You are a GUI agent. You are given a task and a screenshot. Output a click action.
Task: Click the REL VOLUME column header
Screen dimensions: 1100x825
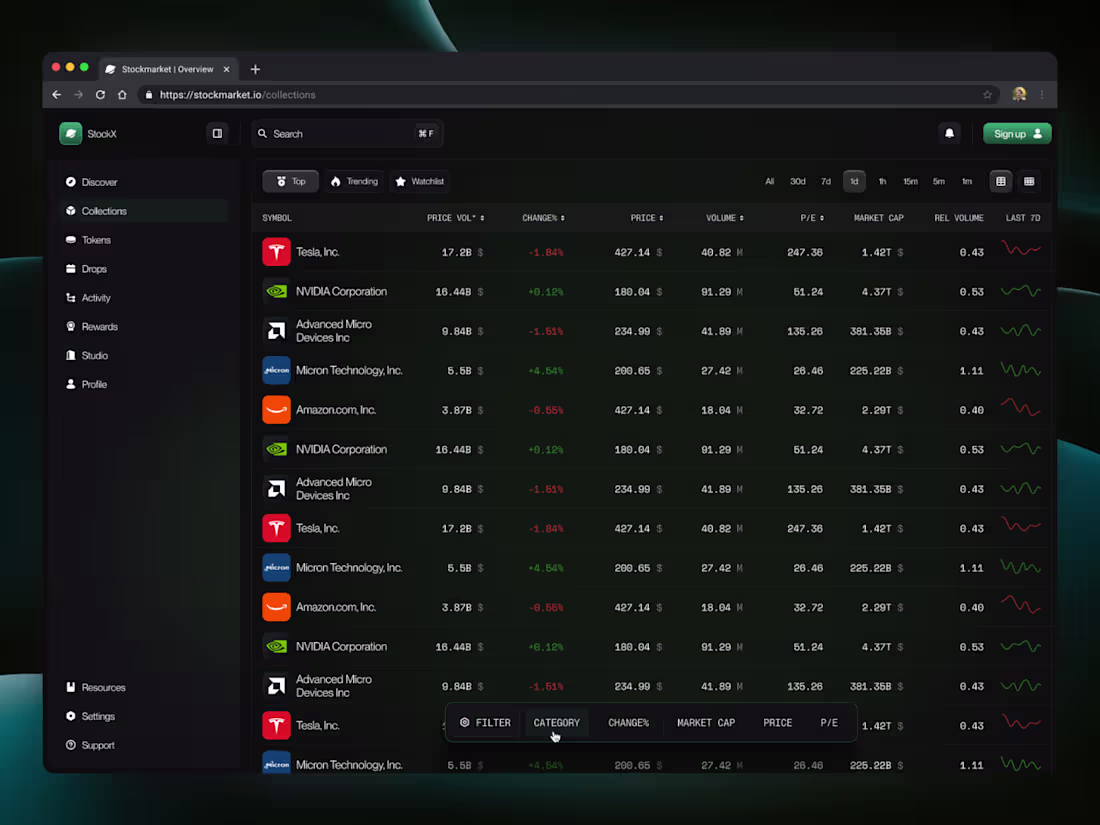[958, 218]
